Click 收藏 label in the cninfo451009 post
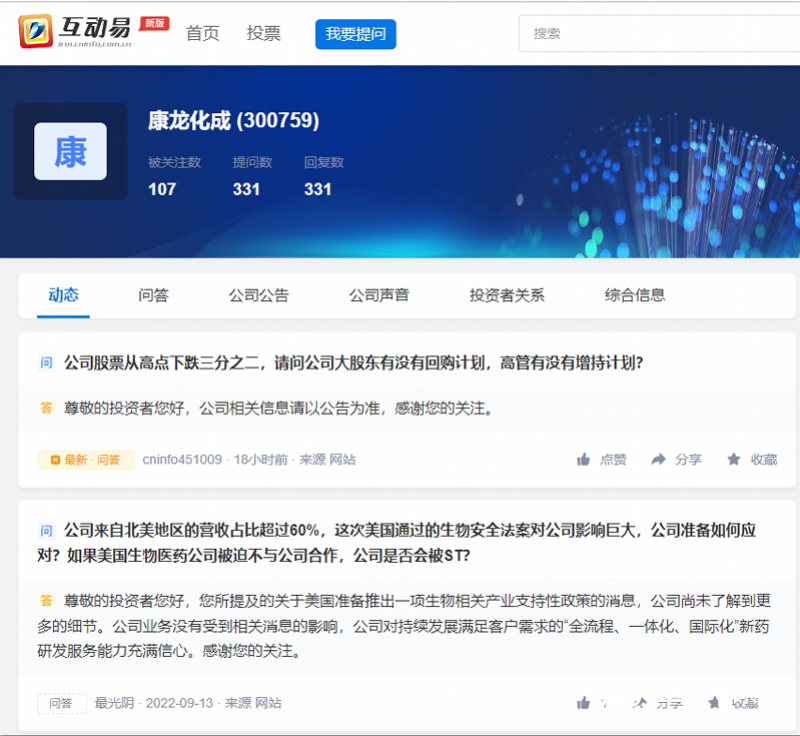This screenshot has width=800, height=736. (x=764, y=460)
